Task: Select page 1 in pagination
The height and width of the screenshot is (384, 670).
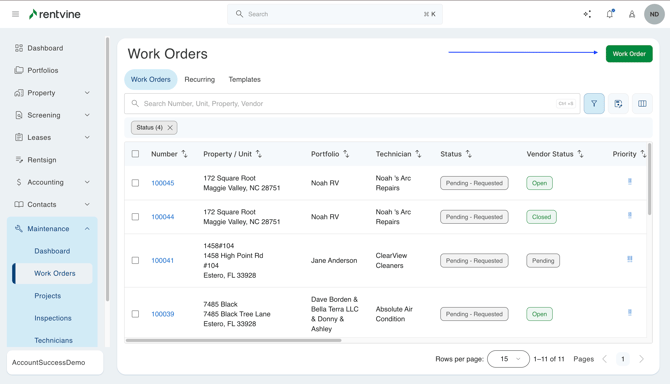Action: coord(623,359)
